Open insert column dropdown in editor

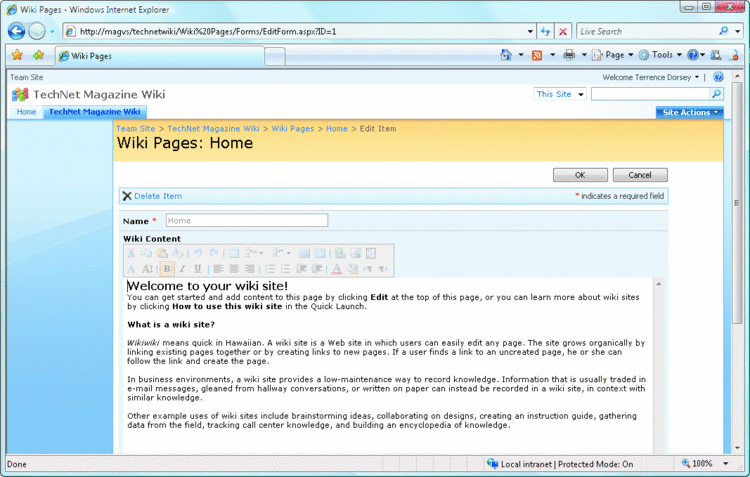pos(282,253)
